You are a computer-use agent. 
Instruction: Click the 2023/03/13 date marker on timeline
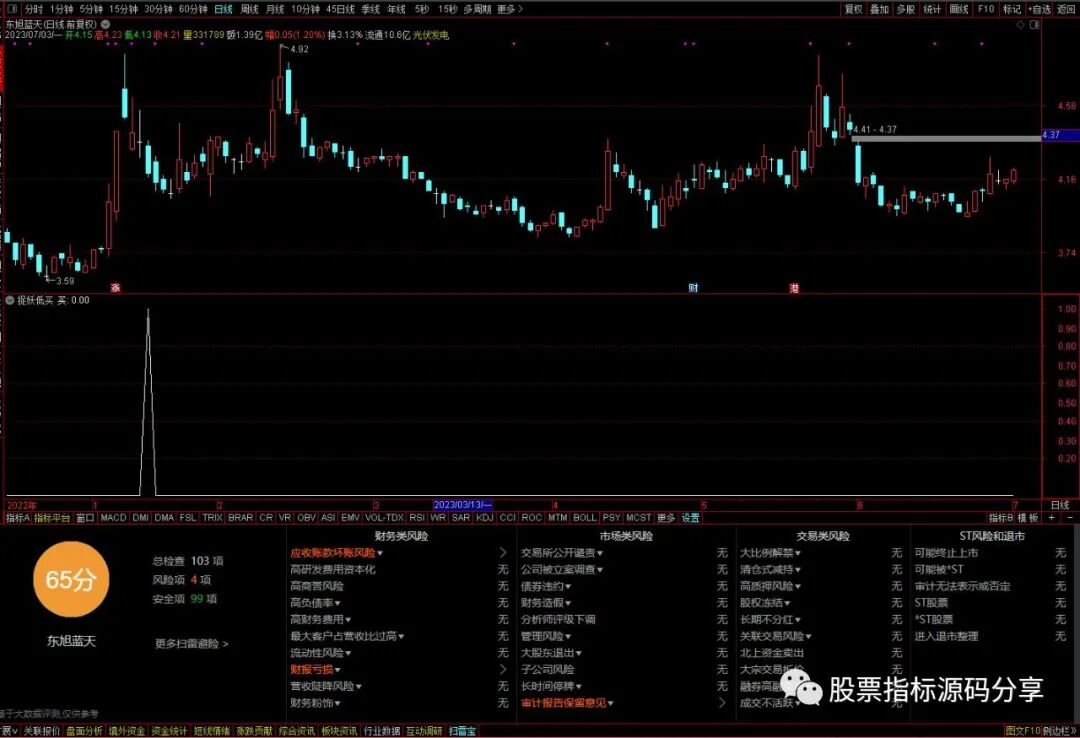(x=462, y=505)
